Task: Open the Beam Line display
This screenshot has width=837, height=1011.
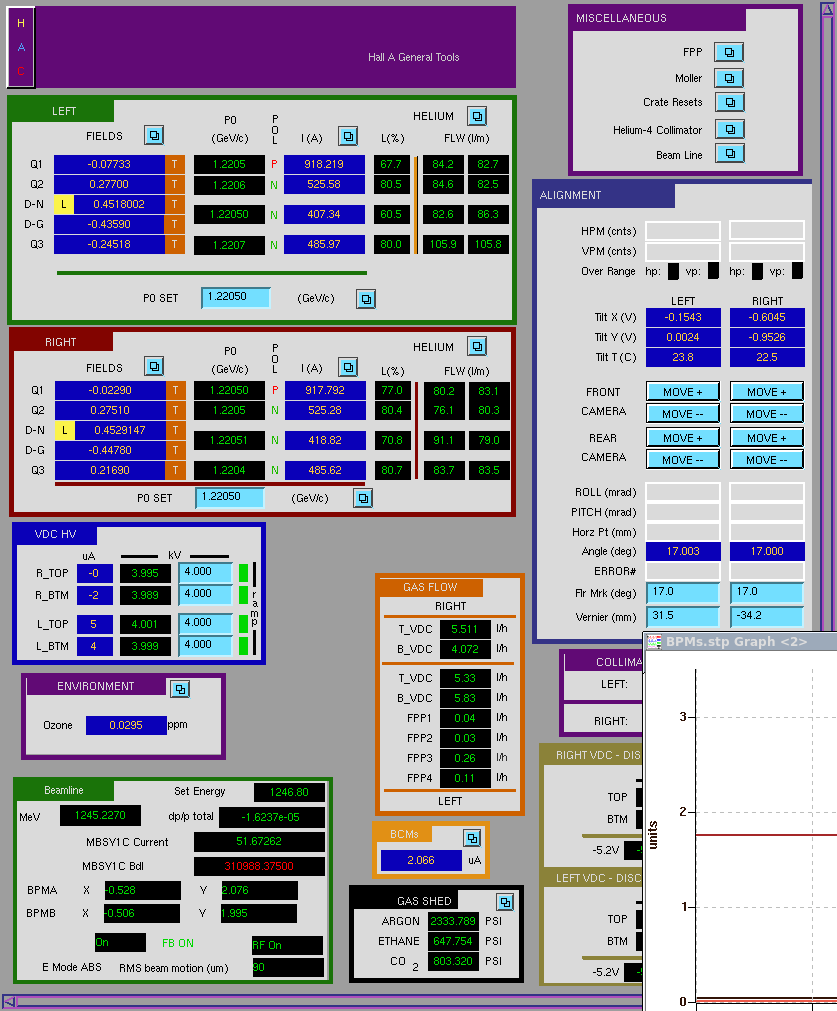Action: [x=729, y=153]
